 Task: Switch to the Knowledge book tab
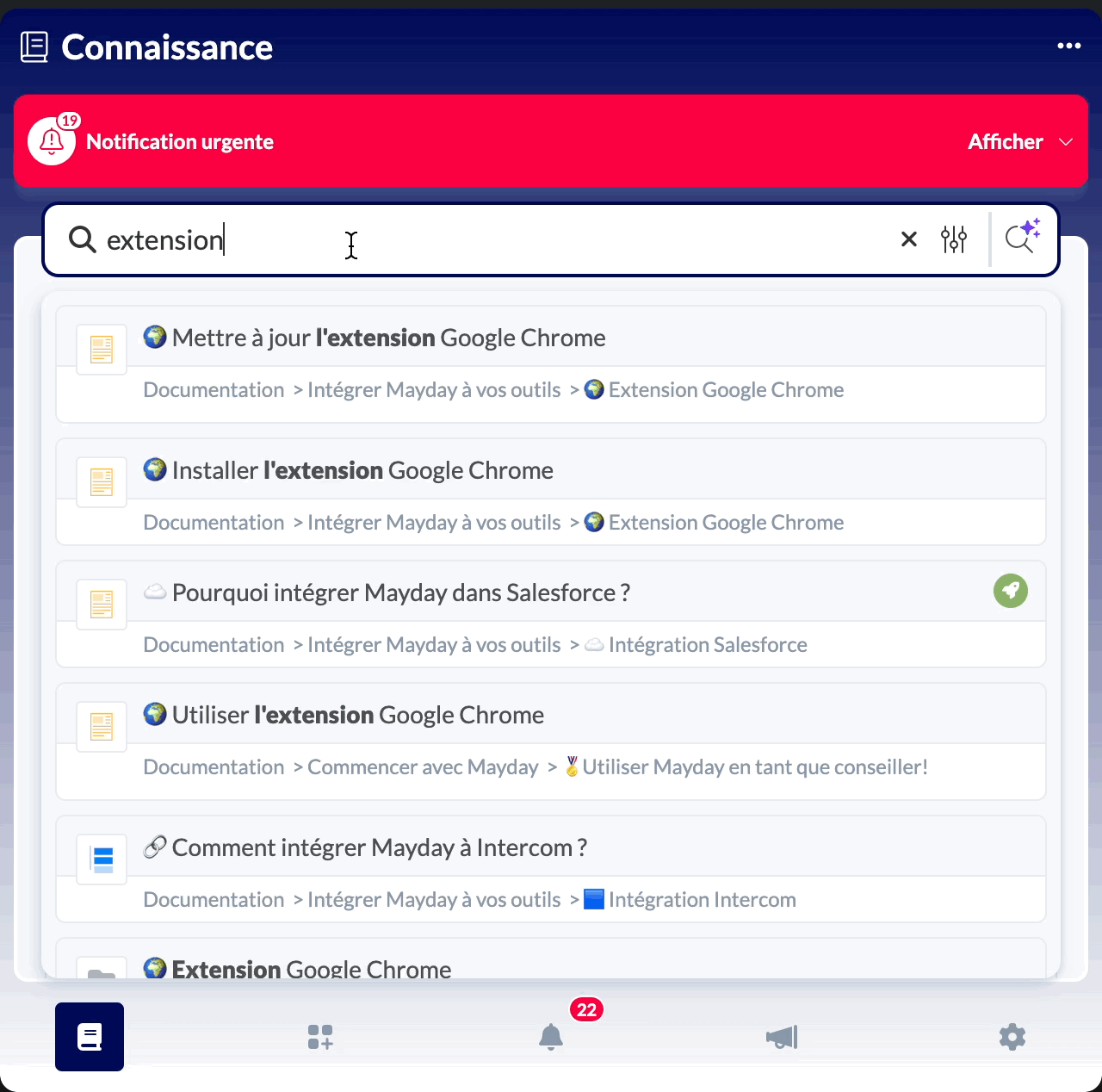coord(90,1036)
